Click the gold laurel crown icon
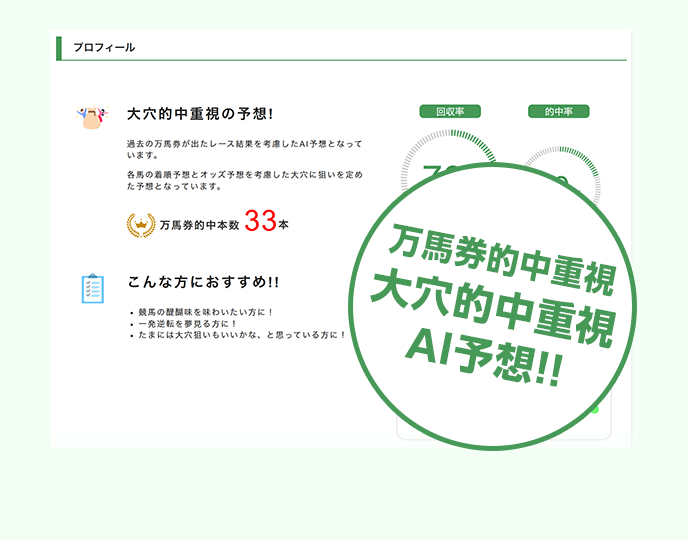 [141, 225]
